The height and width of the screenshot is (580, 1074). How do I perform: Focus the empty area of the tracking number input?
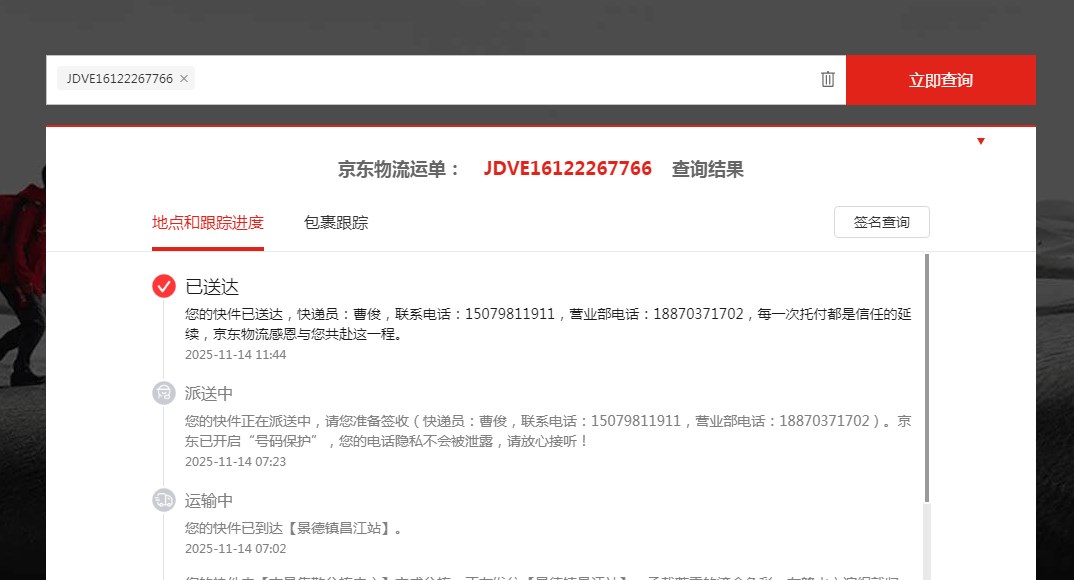500,79
